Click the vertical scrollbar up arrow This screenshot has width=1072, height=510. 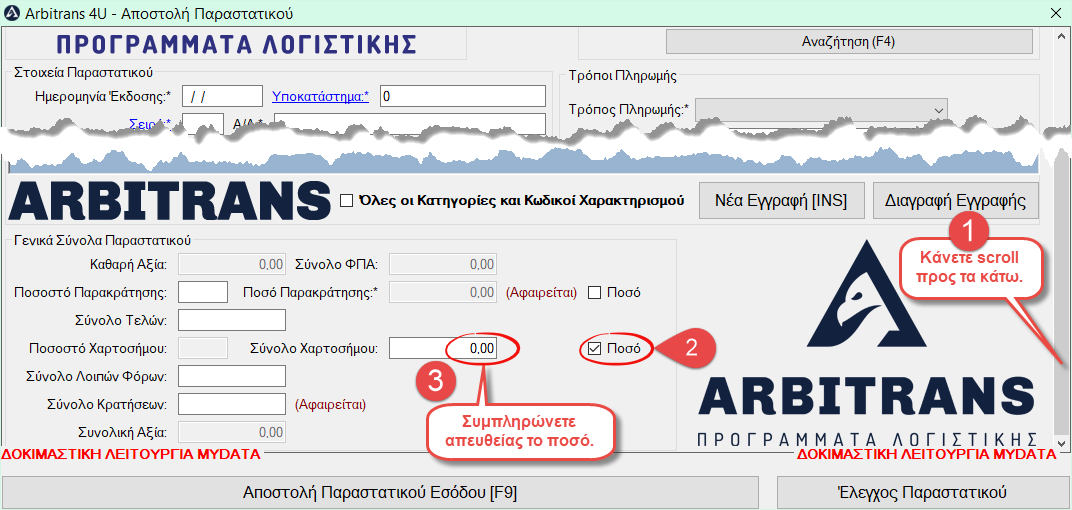(x=1062, y=36)
